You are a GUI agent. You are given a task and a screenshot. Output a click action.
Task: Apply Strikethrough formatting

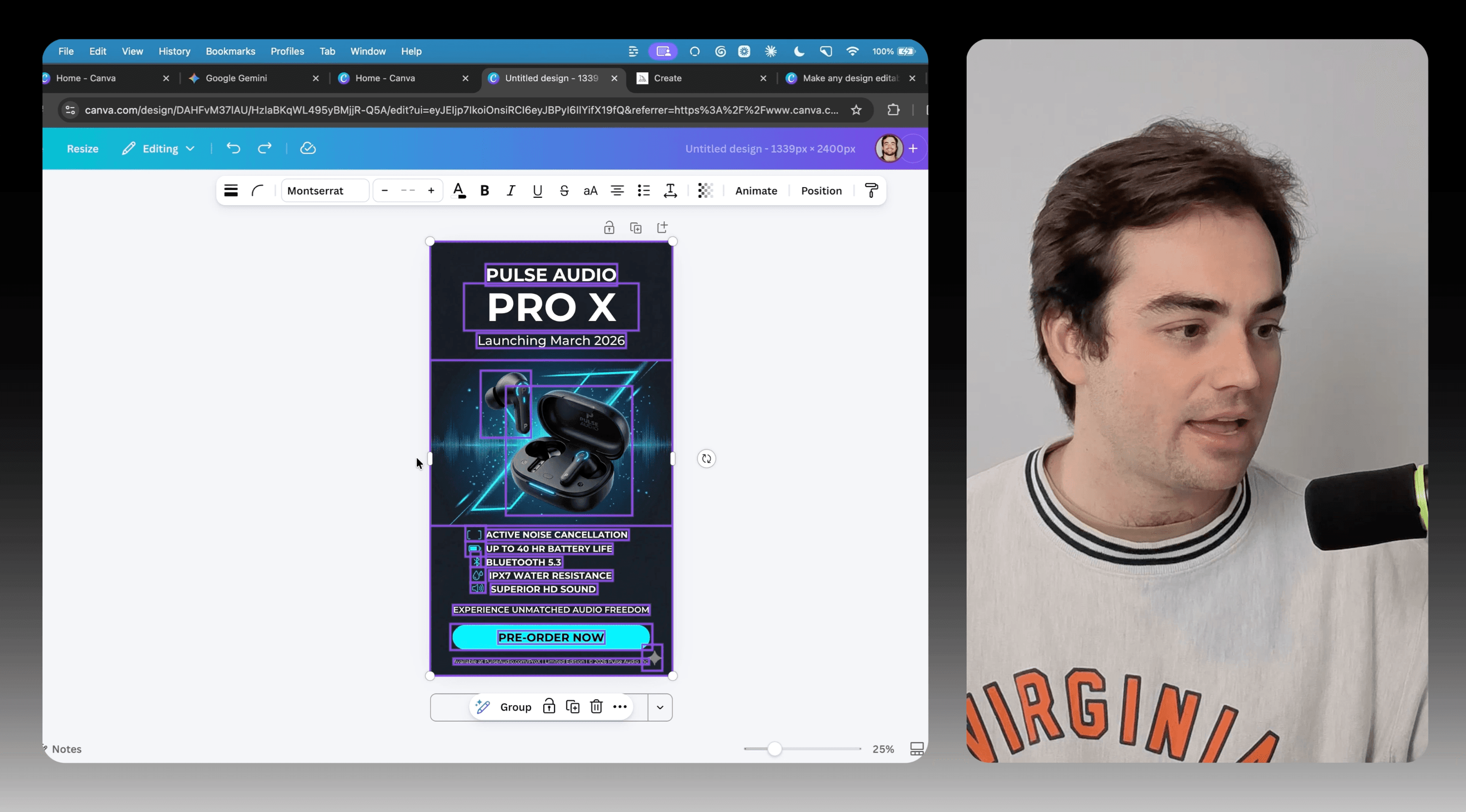pyautogui.click(x=564, y=191)
